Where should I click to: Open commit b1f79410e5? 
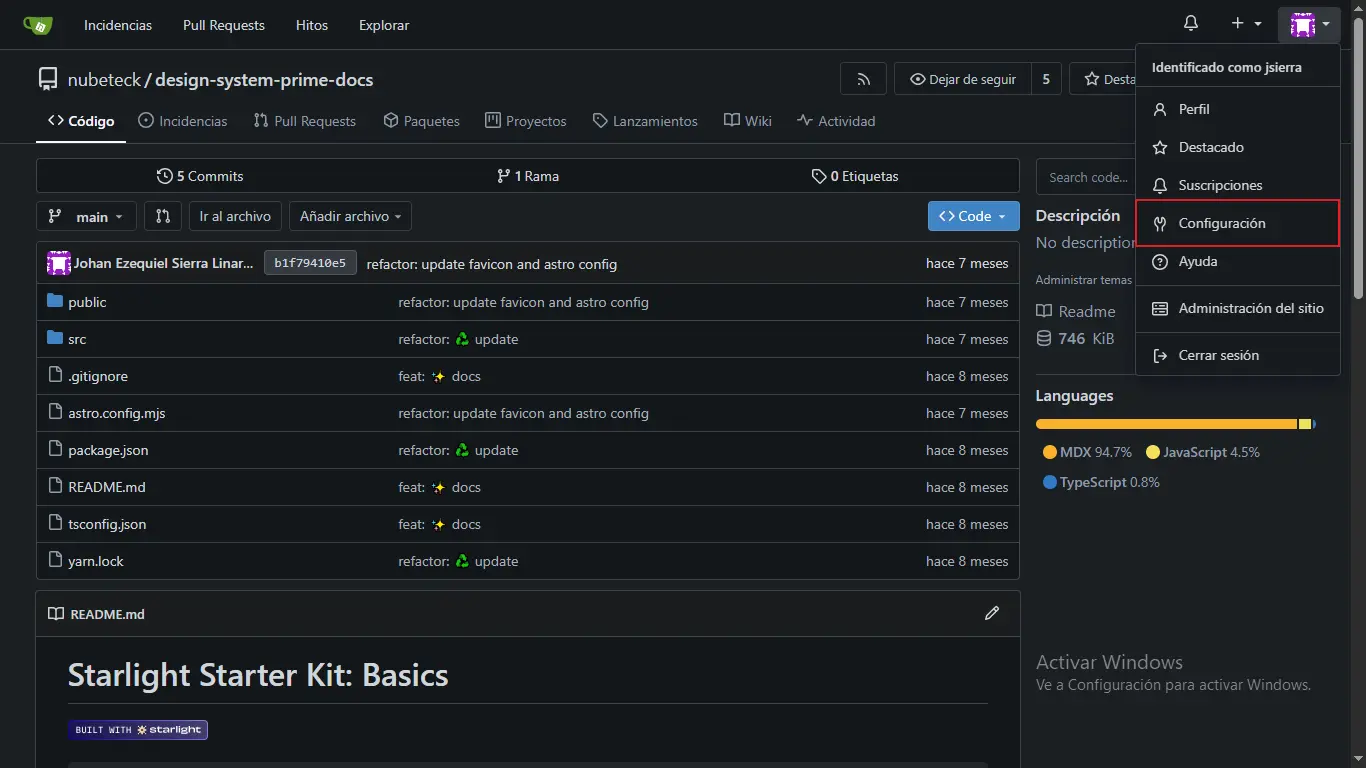point(310,263)
